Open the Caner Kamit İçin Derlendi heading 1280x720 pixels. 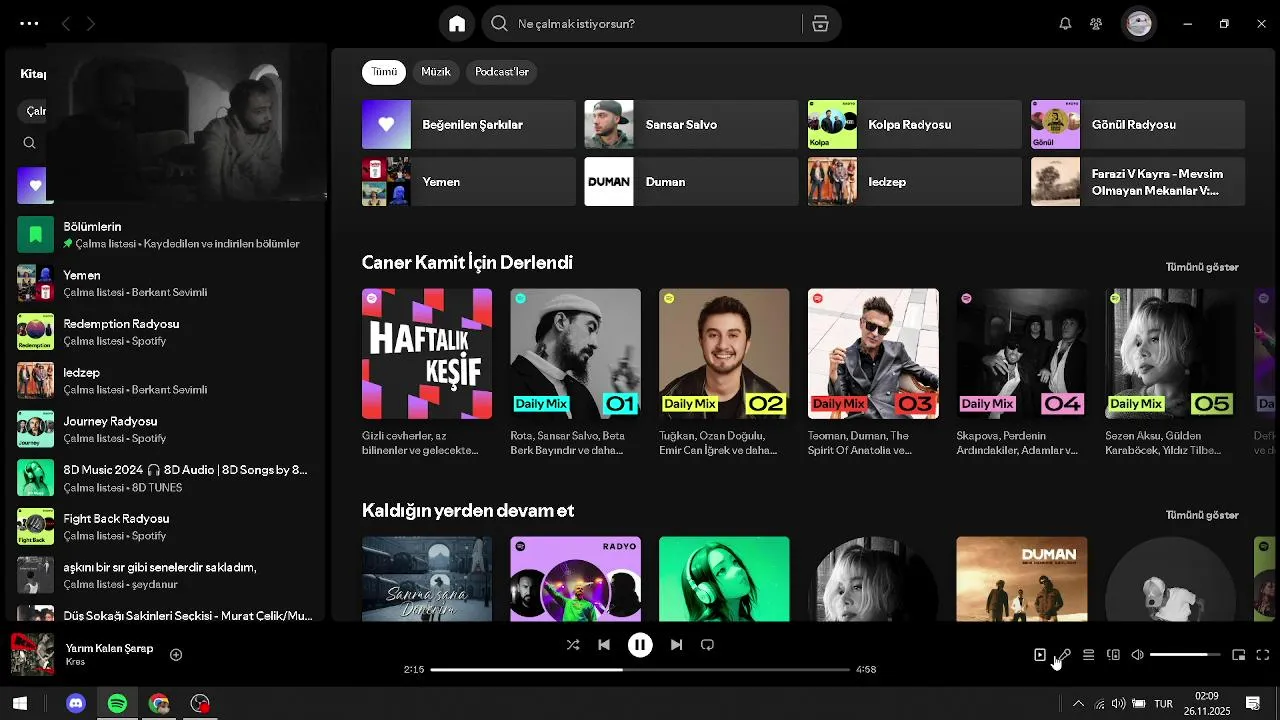(x=467, y=263)
